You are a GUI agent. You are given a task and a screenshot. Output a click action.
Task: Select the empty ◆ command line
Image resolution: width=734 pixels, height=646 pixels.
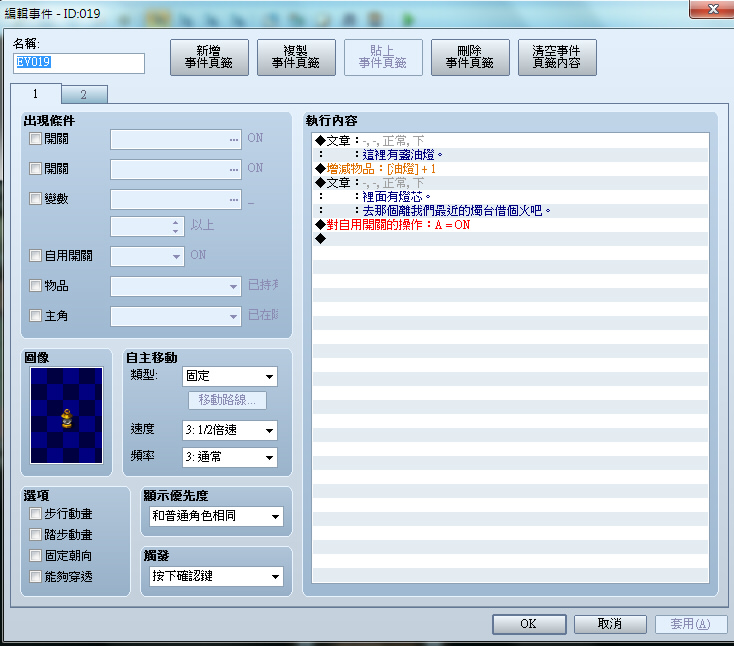pyautogui.click(x=510, y=239)
